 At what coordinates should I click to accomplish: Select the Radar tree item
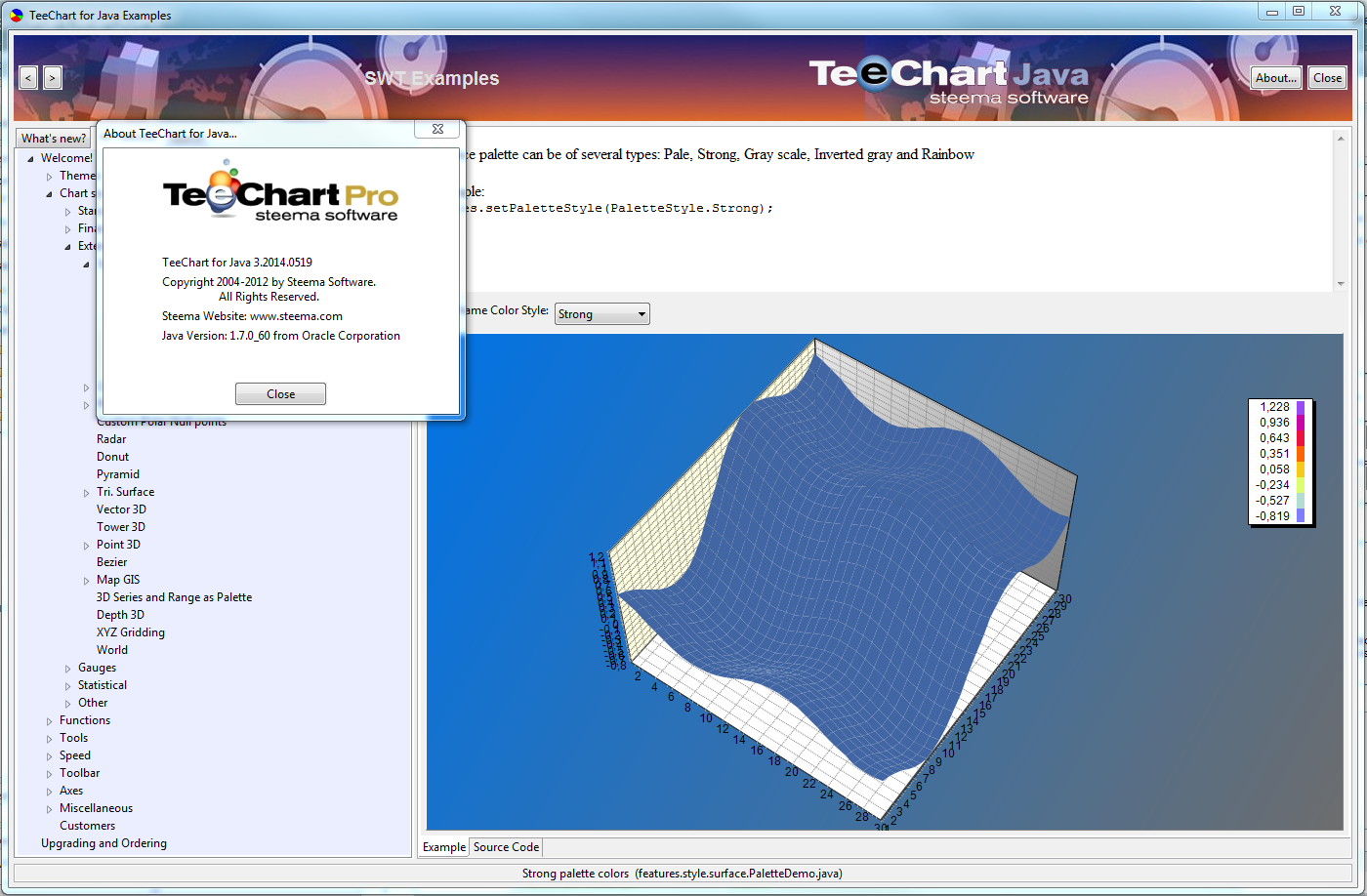111,439
